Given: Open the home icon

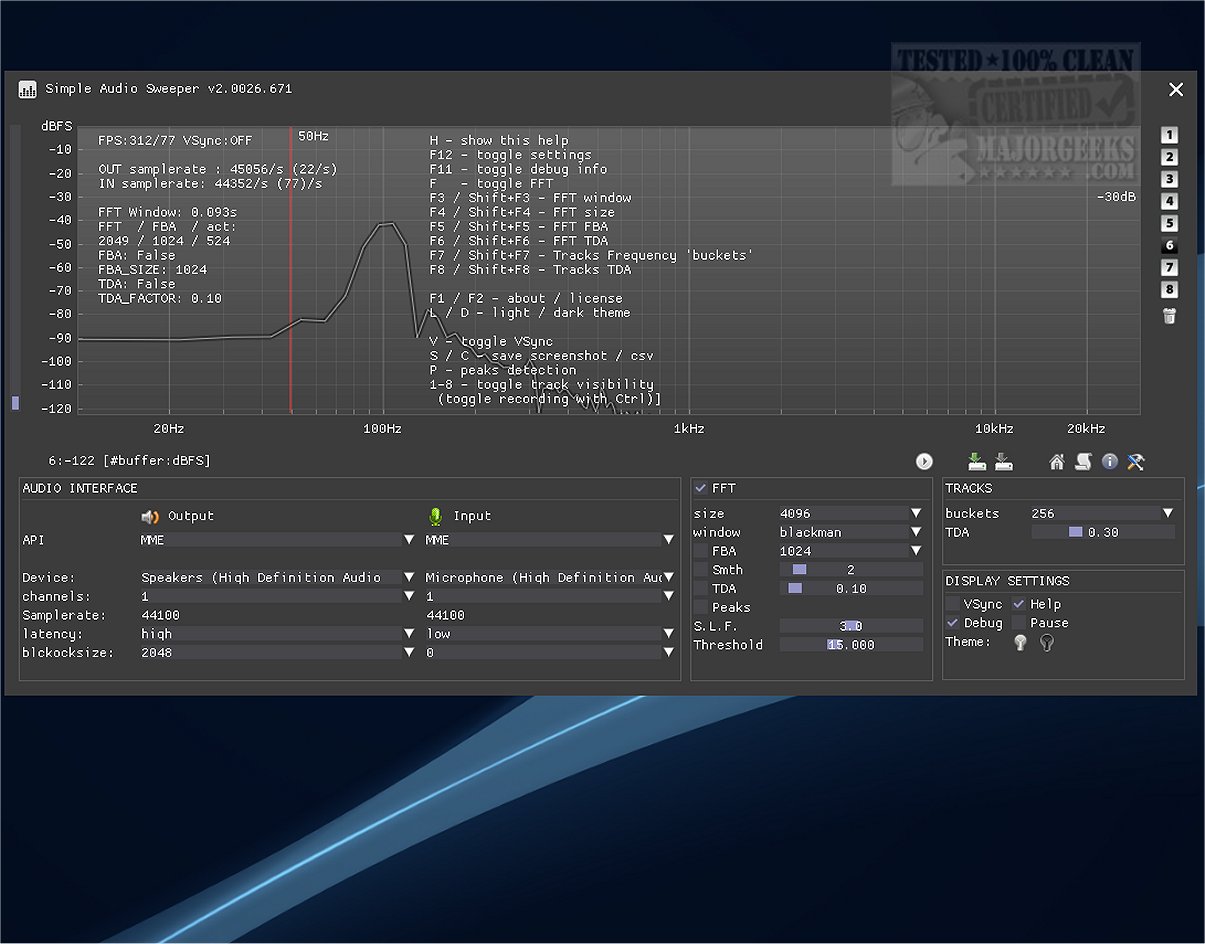Looking at the screenshot, I should tap(1057, 461).
